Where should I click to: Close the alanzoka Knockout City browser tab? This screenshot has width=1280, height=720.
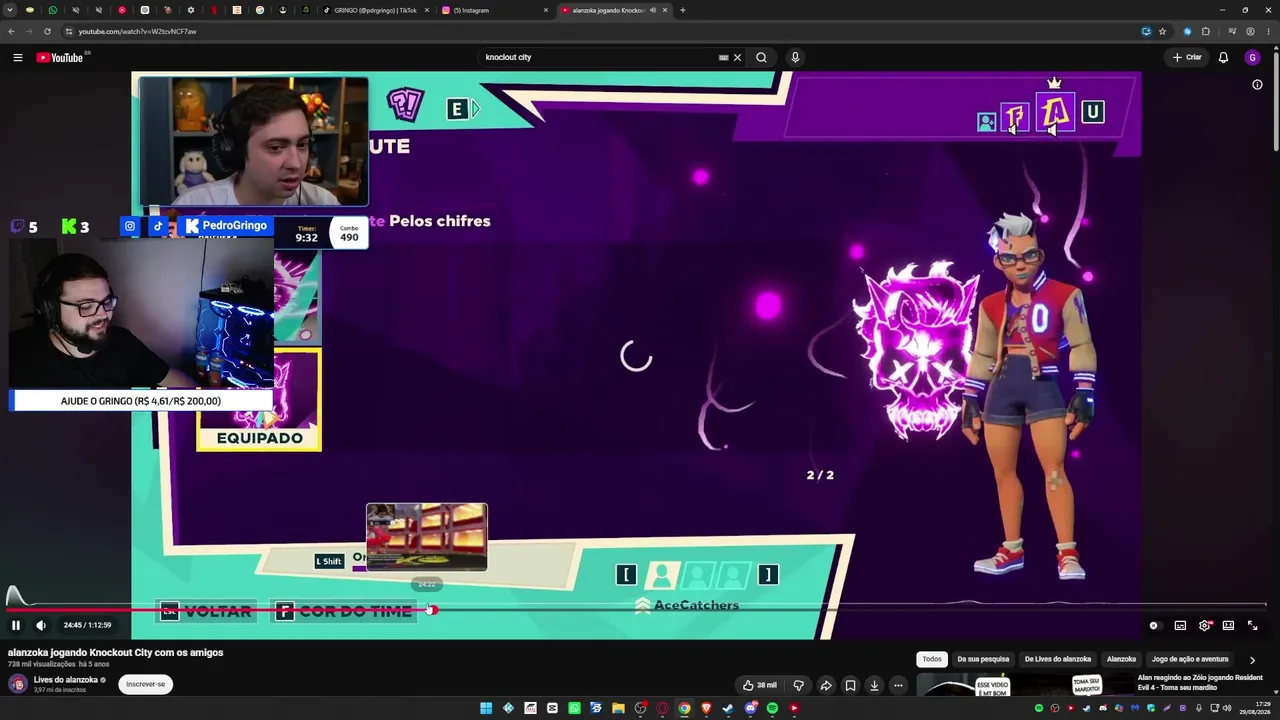tap(664, 10)
